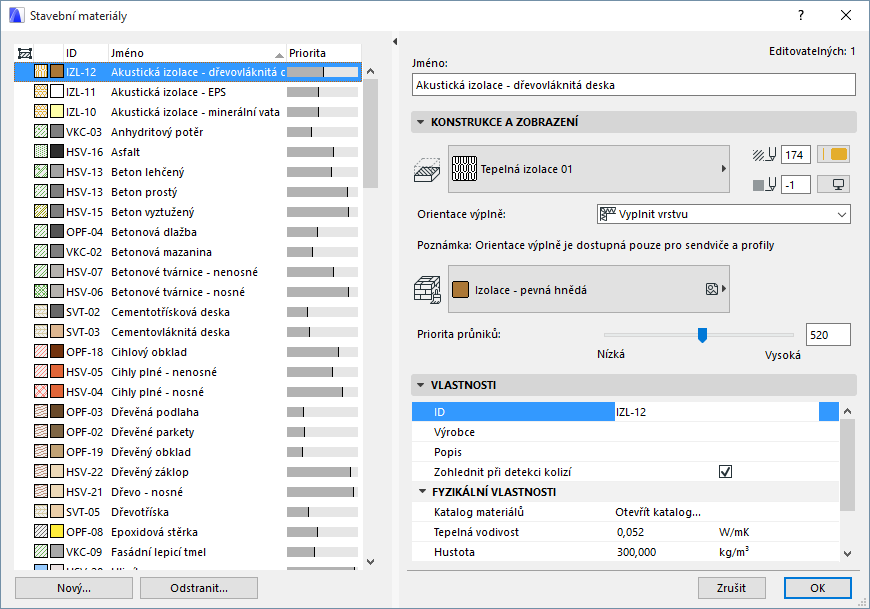
Task: Open the Izolace - pevná hnědá surface popup
Action: pos(589,289)
